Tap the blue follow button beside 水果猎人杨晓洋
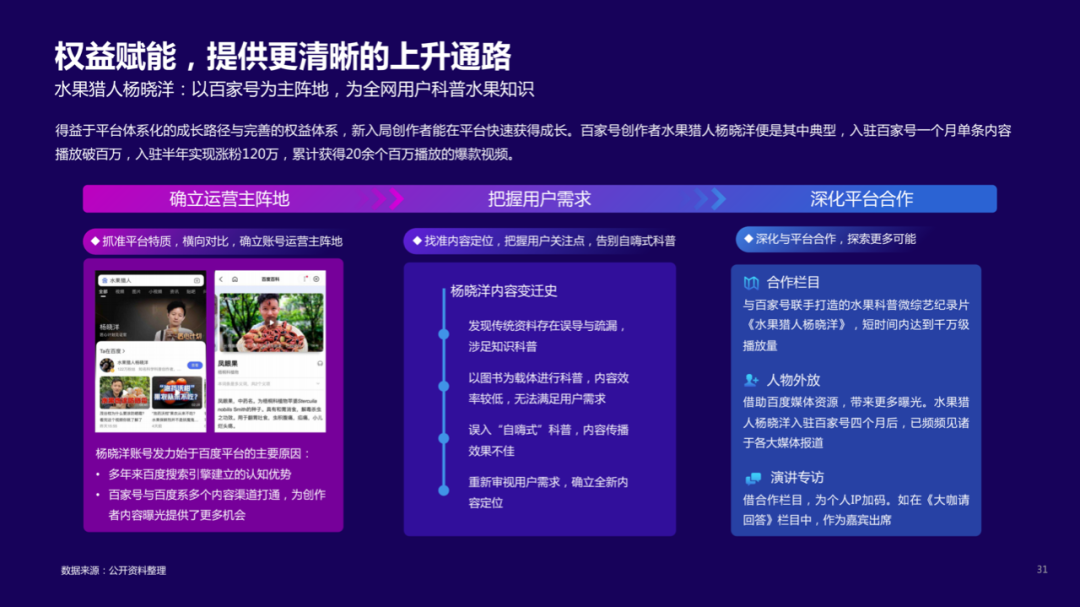Screen dimensions: 1080x607 point(195,365)
